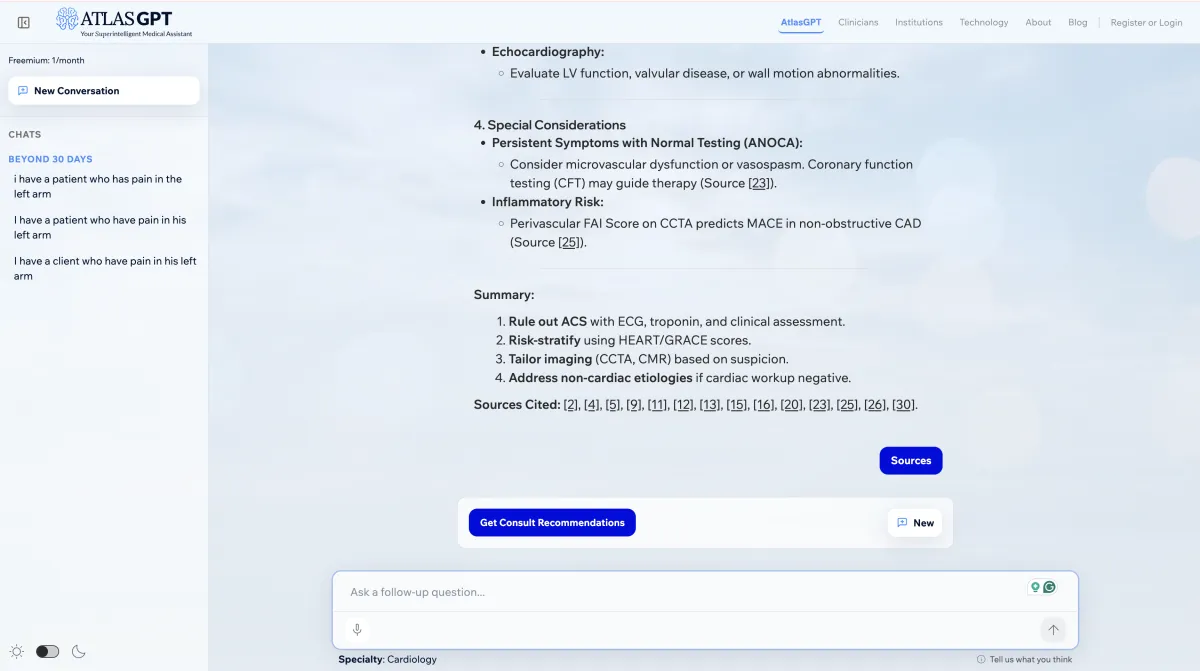Open cited source [13] link
The width and height of the screenshot is (1200, 671).
pyautogui.click(x=710, y=405)
